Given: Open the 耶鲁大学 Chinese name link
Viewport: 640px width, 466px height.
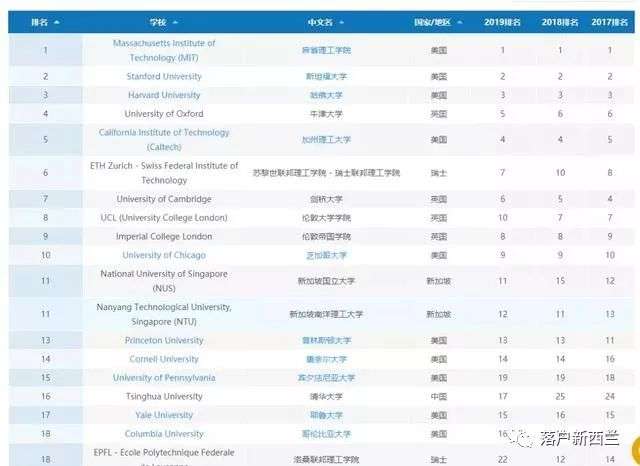Looking at the screenshot, I should tap(326, 415).
